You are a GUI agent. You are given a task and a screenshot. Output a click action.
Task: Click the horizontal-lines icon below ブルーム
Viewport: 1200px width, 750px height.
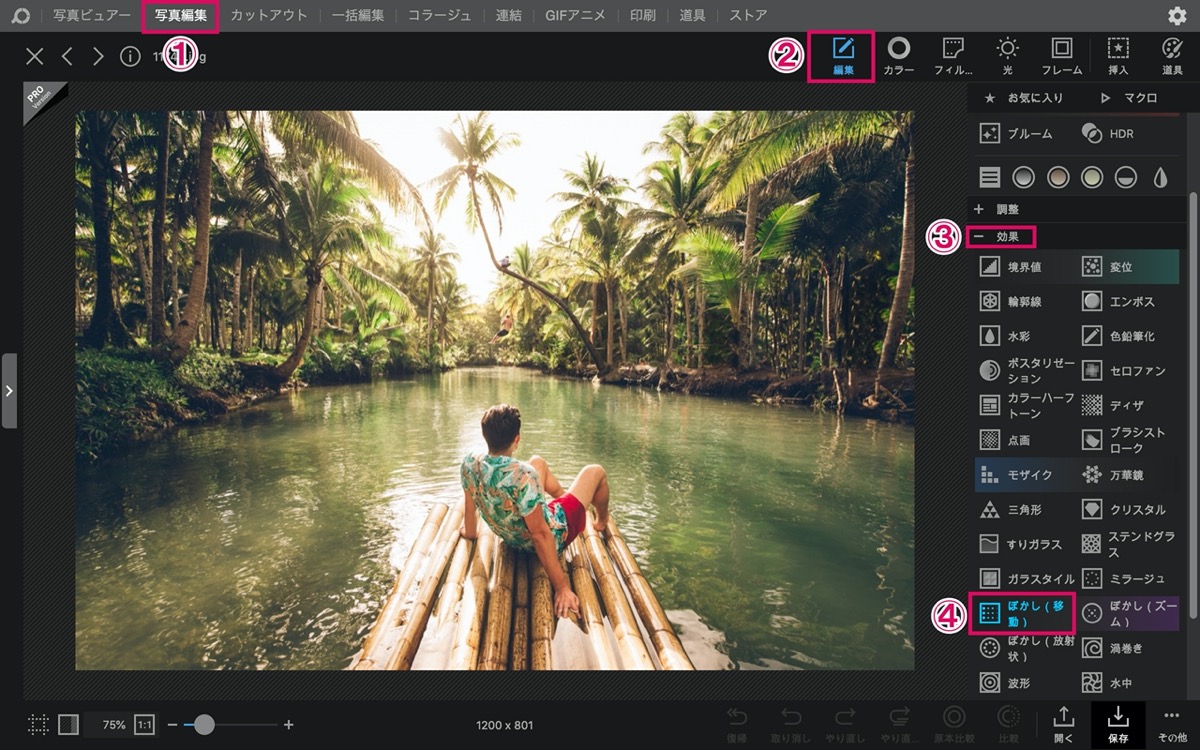pos(990,178)
